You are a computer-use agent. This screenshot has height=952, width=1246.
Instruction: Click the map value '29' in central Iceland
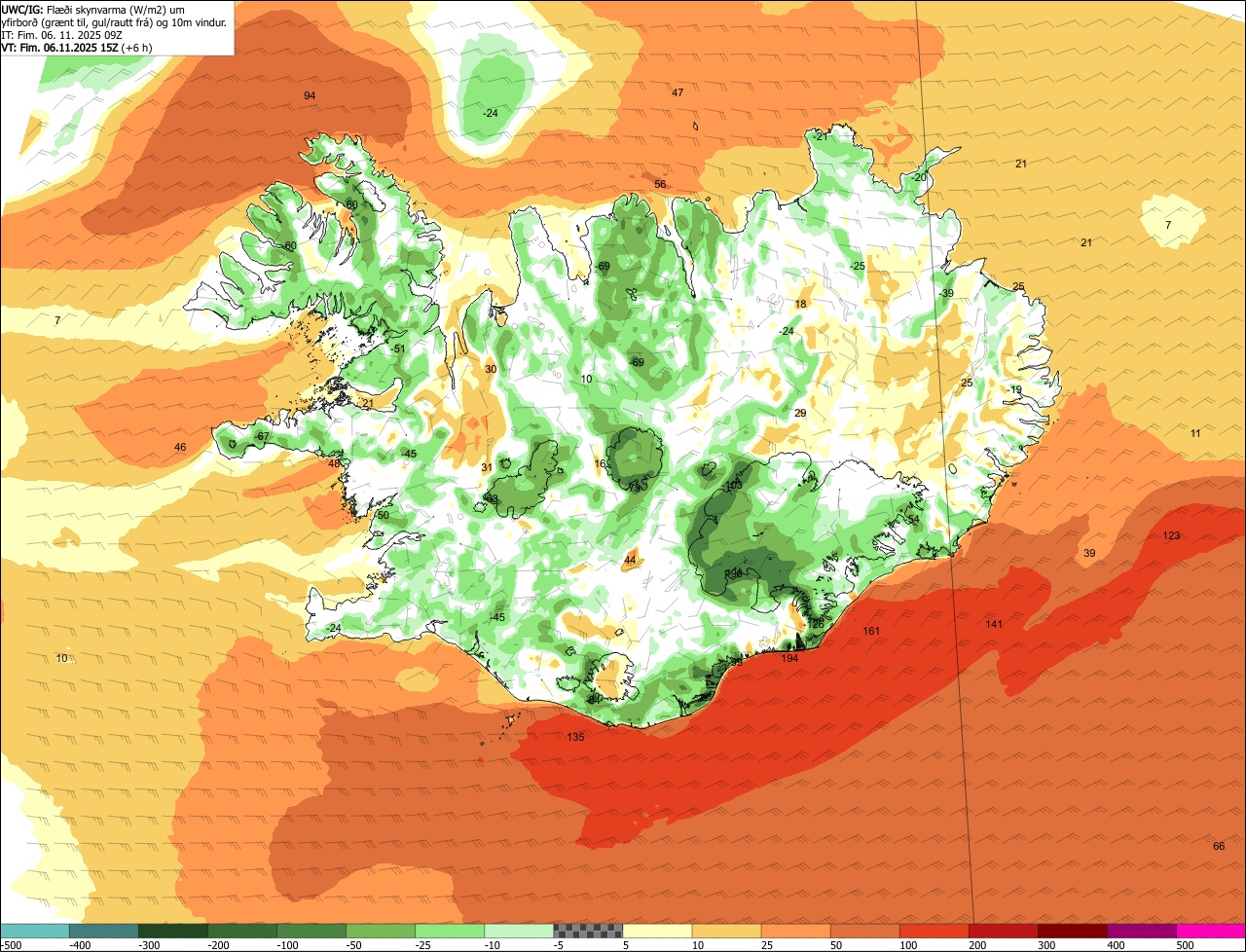(800, 413)
